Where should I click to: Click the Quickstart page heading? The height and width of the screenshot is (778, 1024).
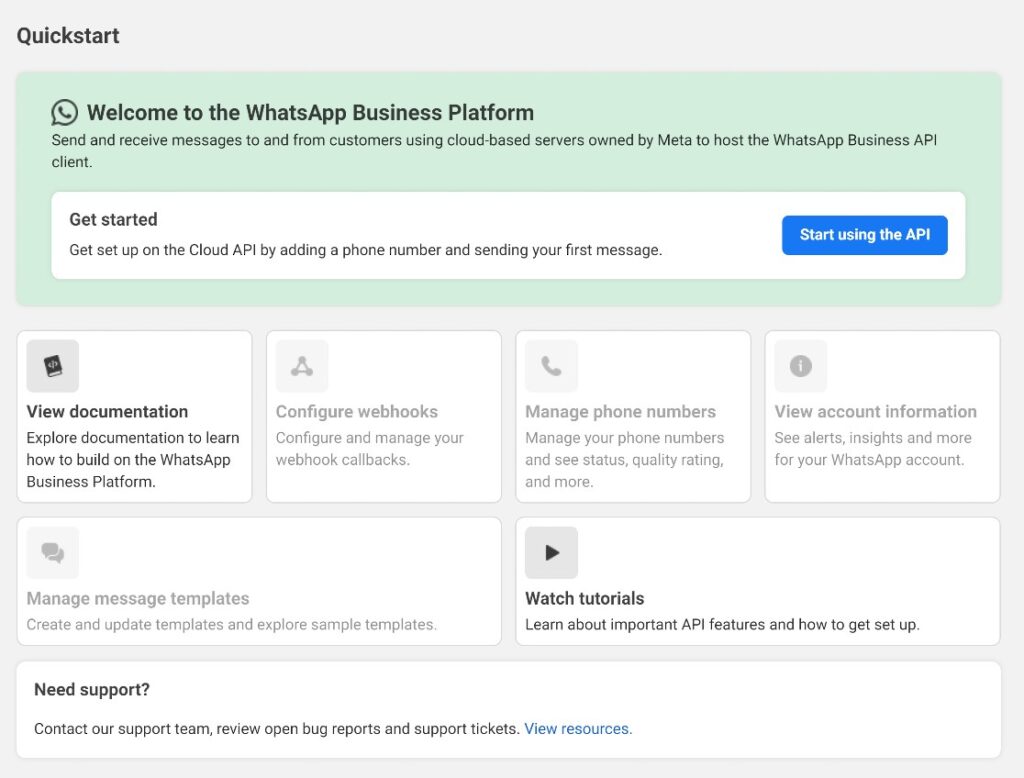67,35
